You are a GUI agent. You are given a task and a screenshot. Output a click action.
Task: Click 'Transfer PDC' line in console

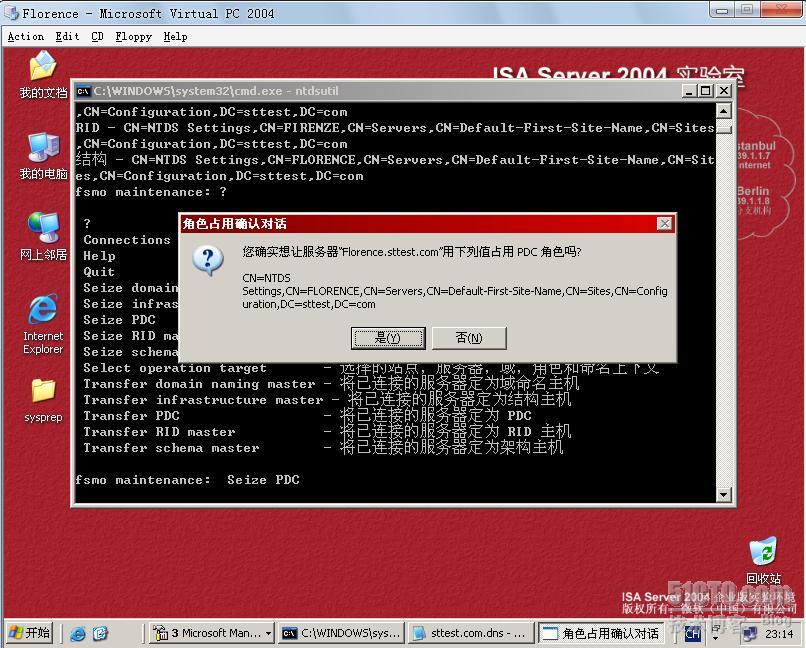click(x=307, y=416)
